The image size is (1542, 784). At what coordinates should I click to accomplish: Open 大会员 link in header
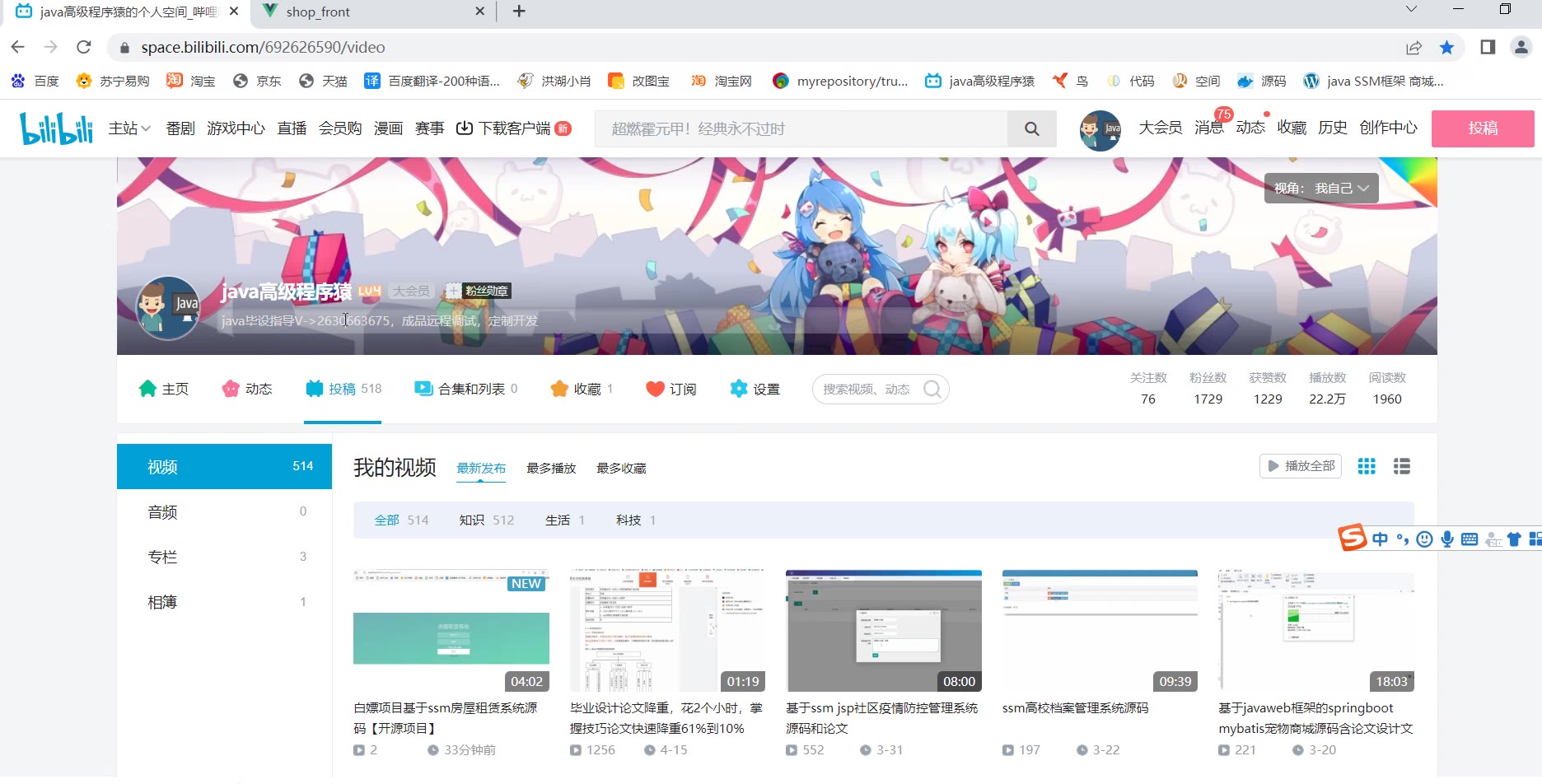point(1161,128)
